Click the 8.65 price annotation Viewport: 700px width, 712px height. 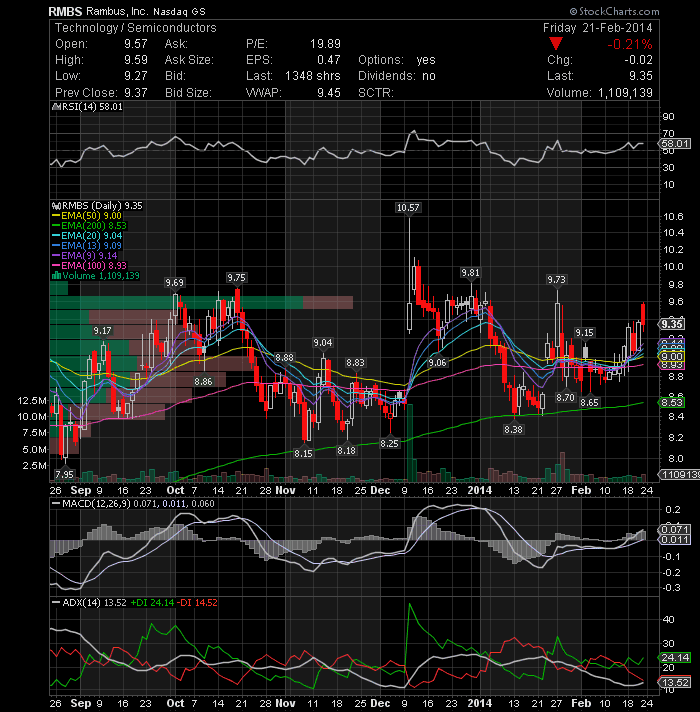click(589, 402)
